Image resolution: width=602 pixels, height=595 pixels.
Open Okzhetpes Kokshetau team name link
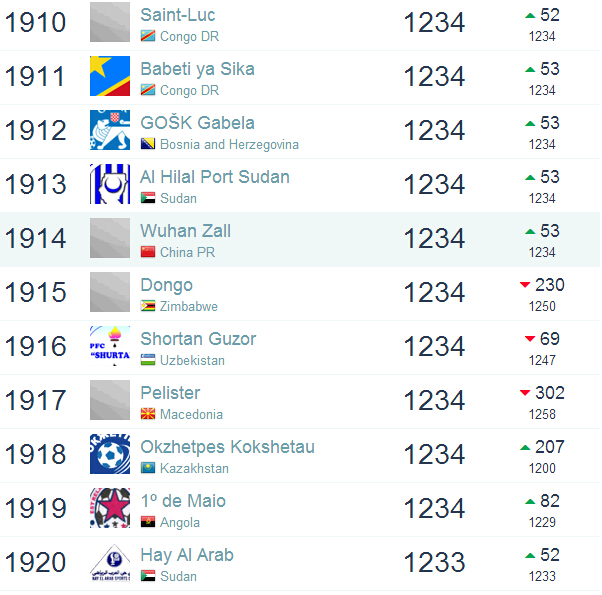click(228, 447)
